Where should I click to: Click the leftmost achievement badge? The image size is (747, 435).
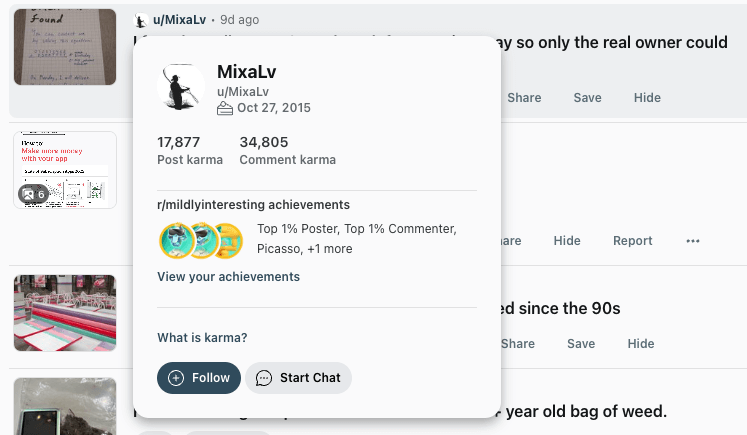[176, 240]
